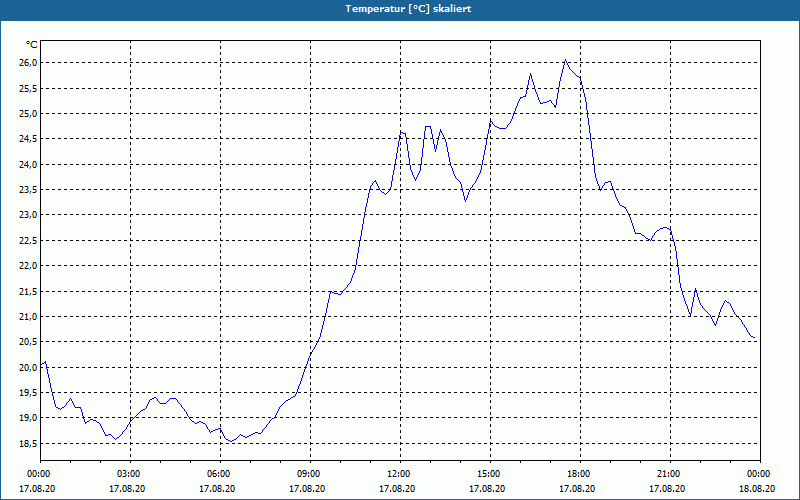Select the "17.08.20" date under 06:00
This screenshot has height=500, width=800.
pos(217,488)
